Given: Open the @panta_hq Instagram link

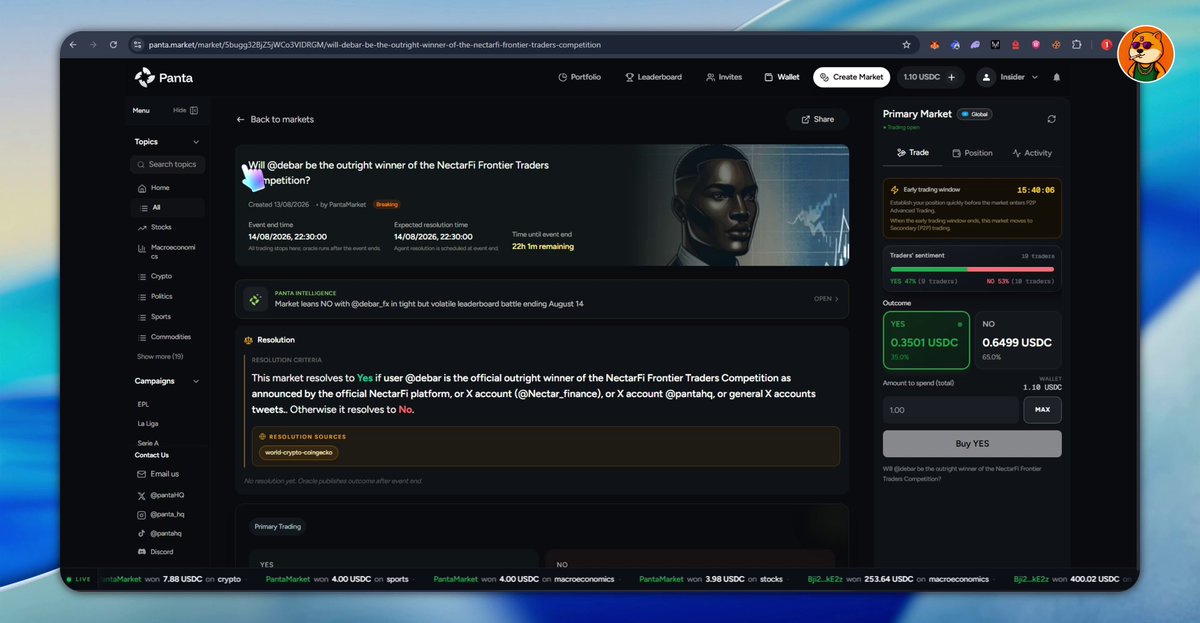Looking at the screenshot, I should (160, 514).
